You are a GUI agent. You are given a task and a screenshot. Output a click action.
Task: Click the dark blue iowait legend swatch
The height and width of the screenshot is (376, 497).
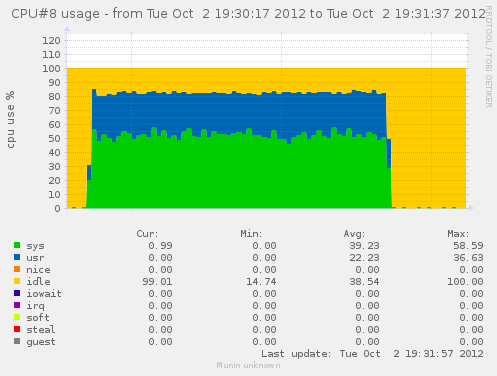click(x=17, y=293)
